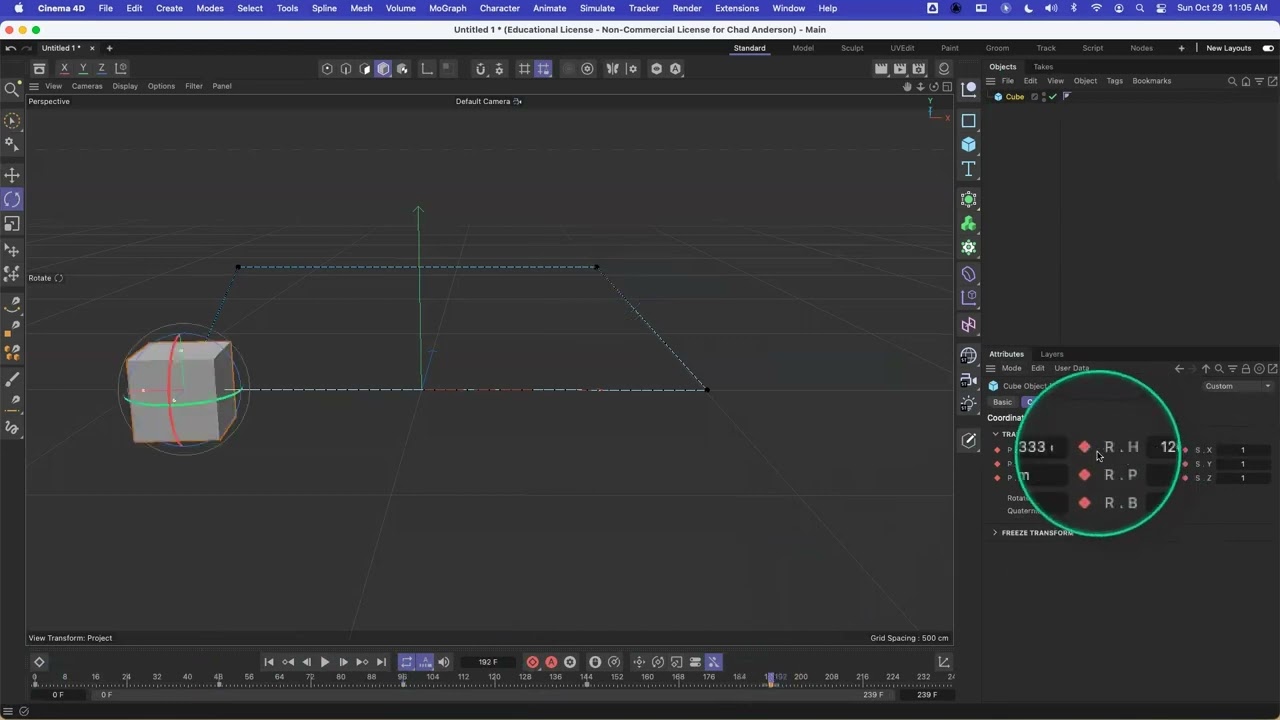1280x720 pixels.
Task: Open the New Layouts dropdown
Action: (1228, 48)
